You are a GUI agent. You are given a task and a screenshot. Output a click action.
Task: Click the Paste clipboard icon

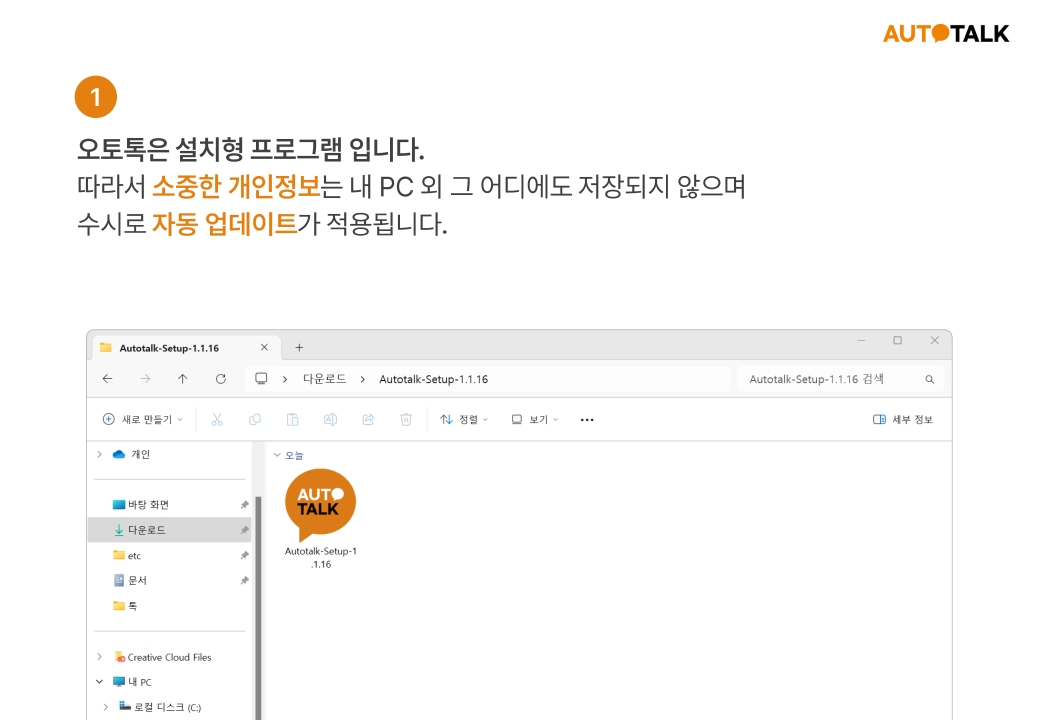click(292, 419)
